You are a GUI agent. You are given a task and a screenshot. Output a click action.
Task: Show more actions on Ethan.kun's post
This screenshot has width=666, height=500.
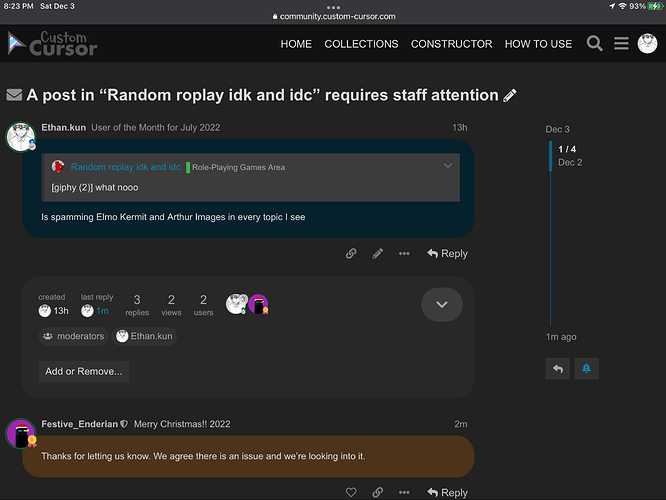pyautogui.click(x=404, y=254)
